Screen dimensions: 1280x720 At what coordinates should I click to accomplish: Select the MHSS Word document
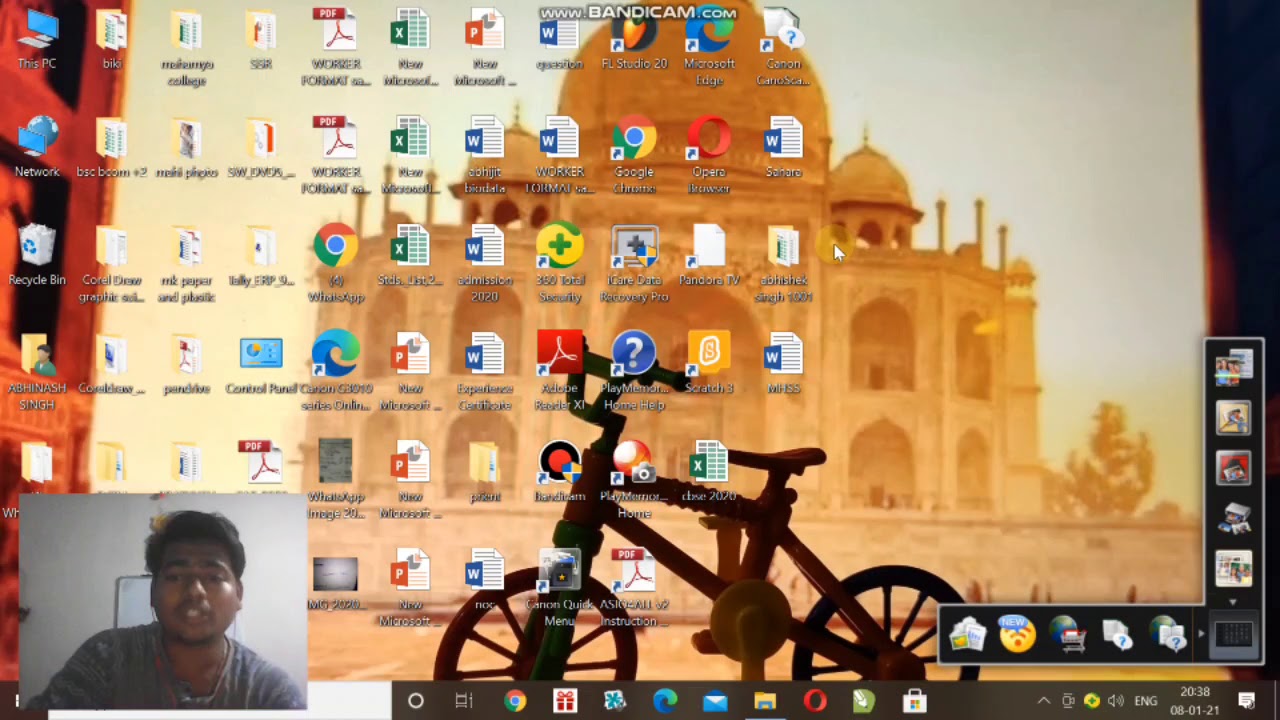[x=783, y=364]
